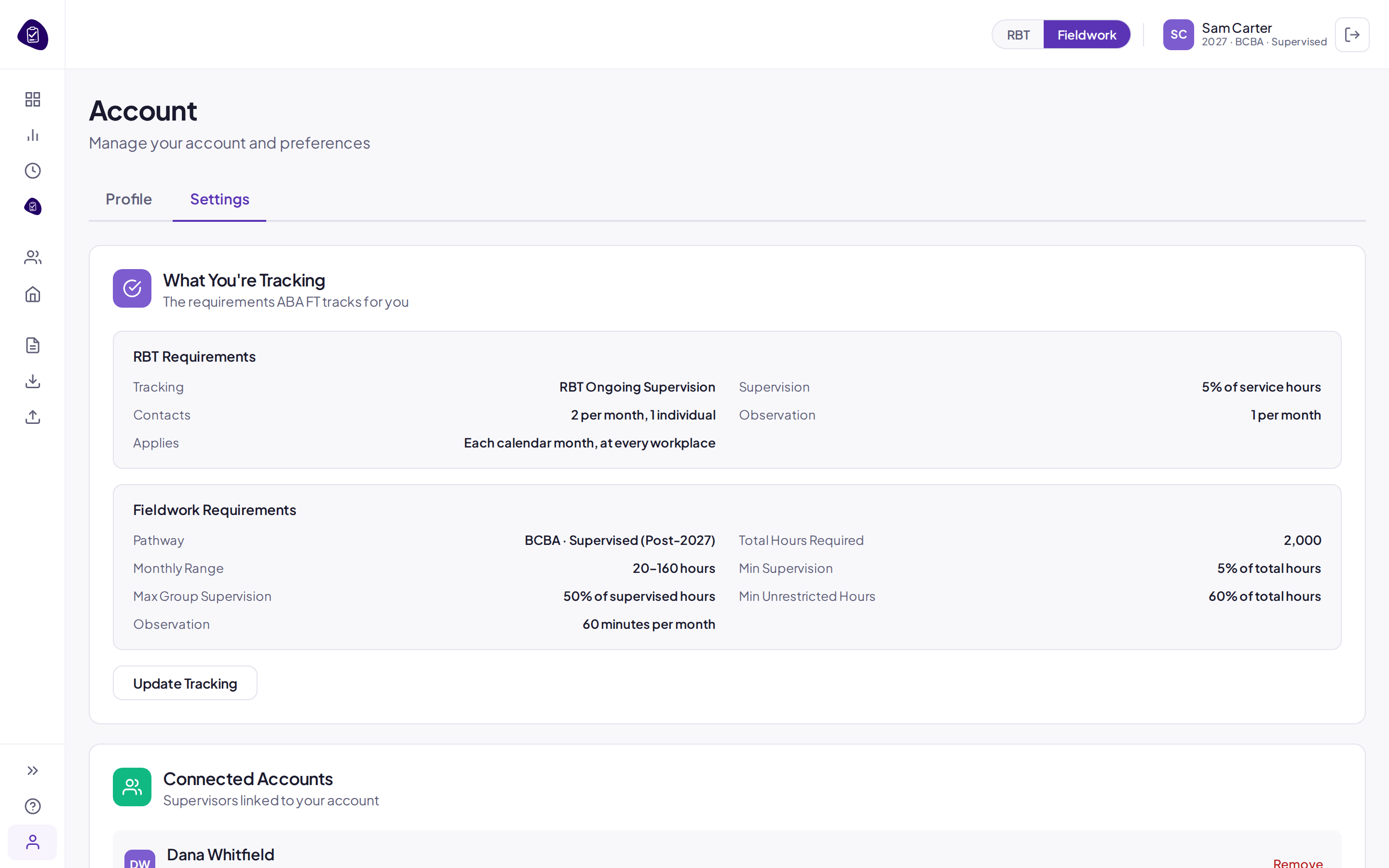
Task: Switch mode to RBT
Action: [1018, 34]
